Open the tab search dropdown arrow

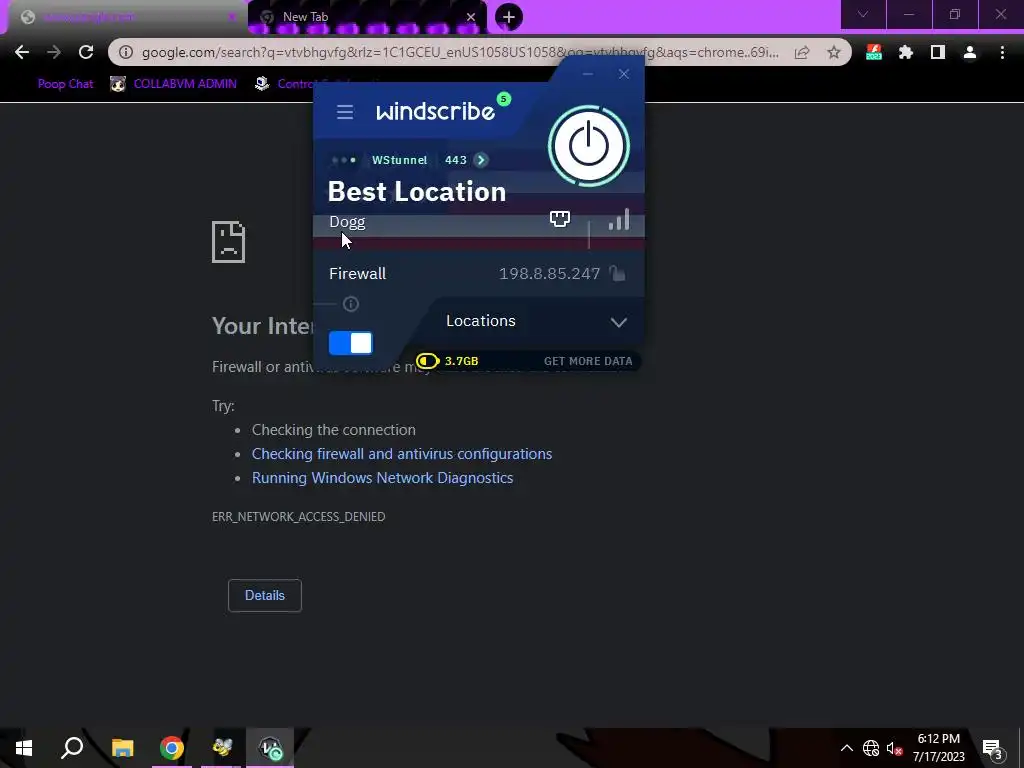[x=863, y=14]
